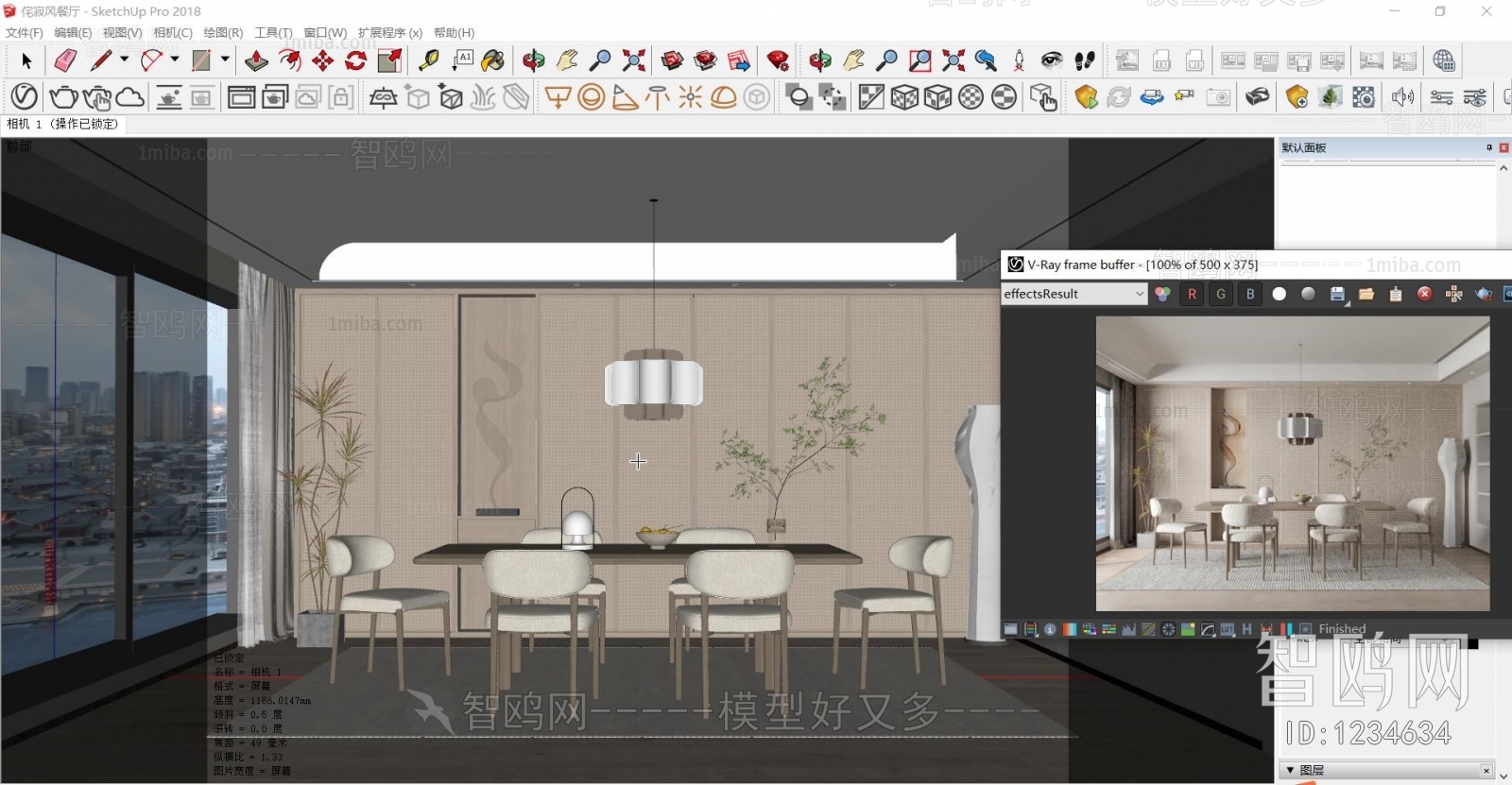Select the Zoom Window tool
The height and width of the screenshot is (785, 1512).
[920, 61]
